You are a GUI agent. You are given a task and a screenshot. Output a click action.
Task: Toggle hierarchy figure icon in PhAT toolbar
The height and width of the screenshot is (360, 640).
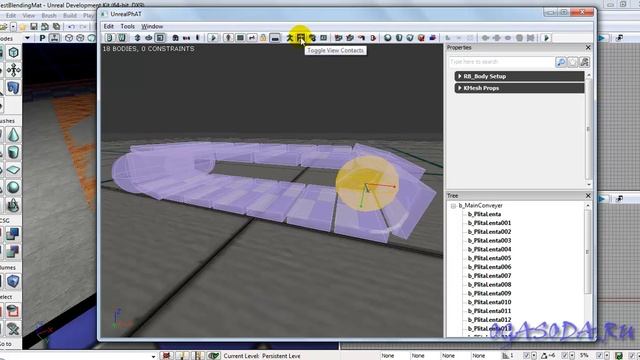click(x=289, y=38)
